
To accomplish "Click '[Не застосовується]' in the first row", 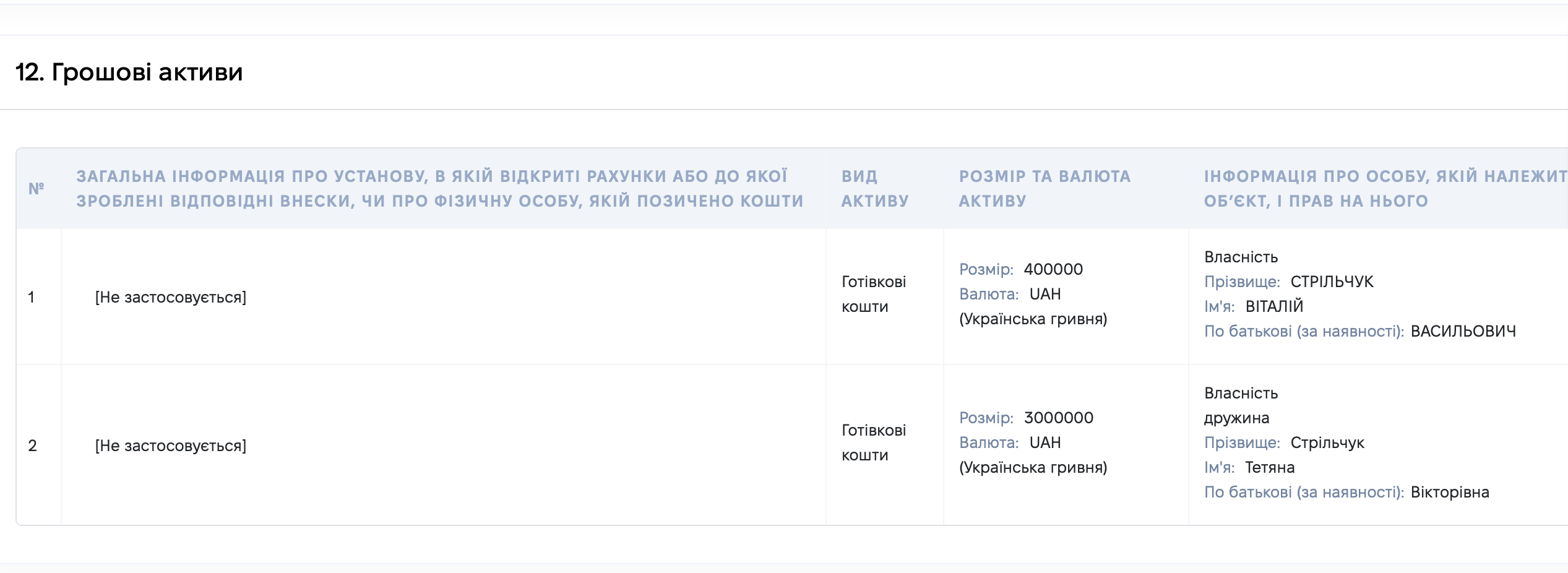I will click(171, 298).
